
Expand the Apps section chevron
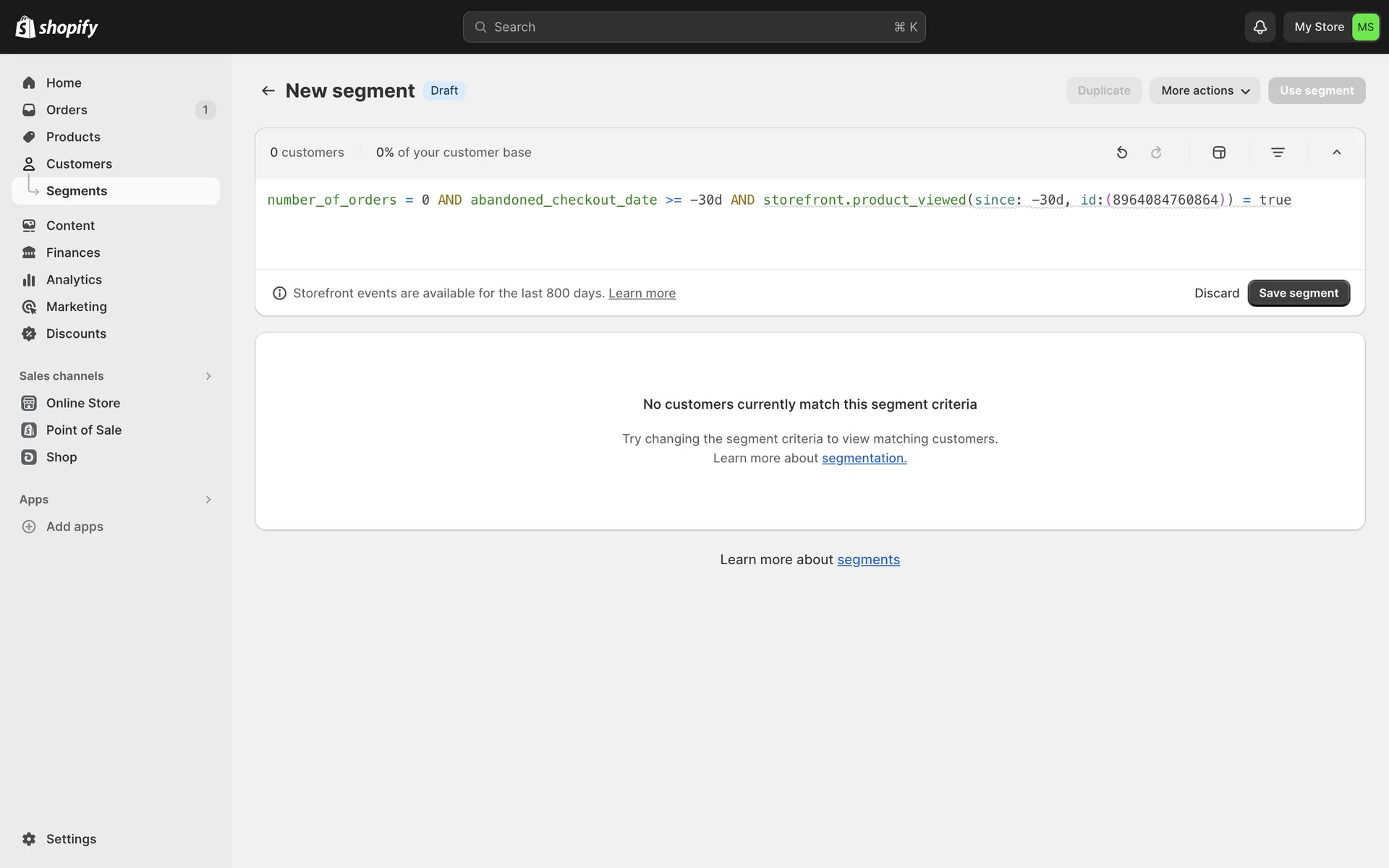click(208, 500)
